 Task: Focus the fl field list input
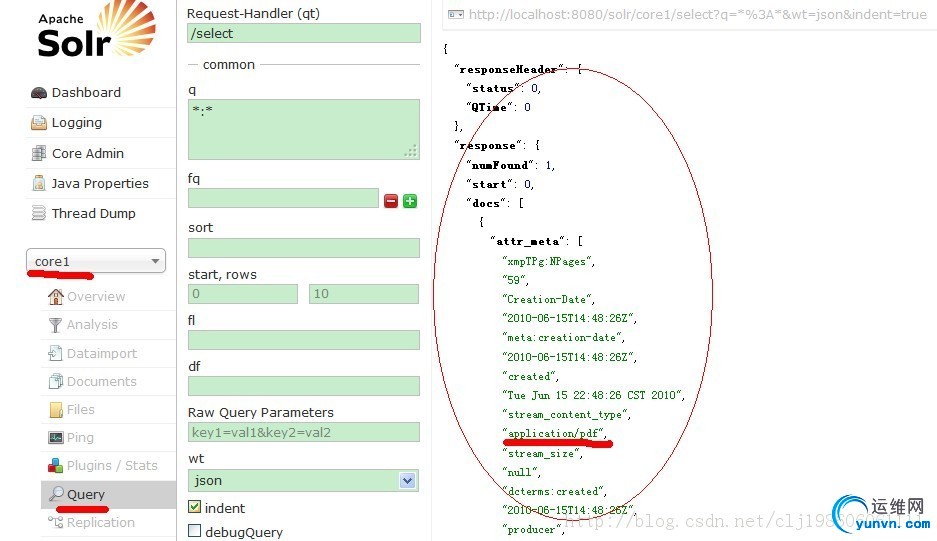(x=304, y=340)
